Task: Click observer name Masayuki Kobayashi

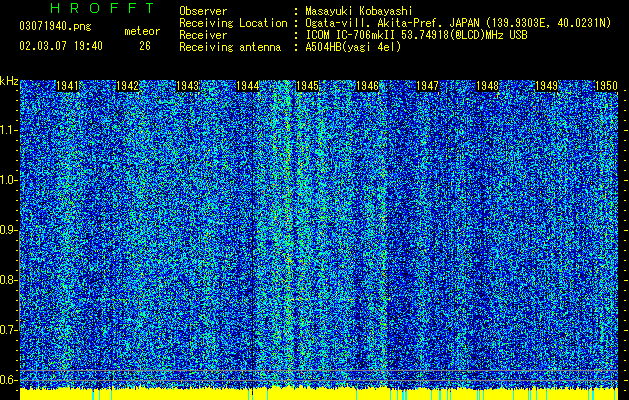Action: tap(359, 11)
